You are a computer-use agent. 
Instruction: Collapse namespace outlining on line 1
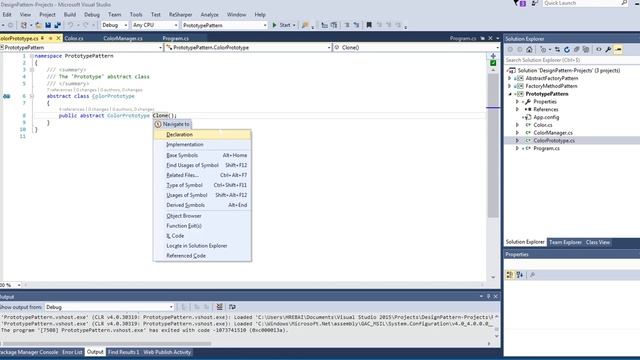(31, 56)
